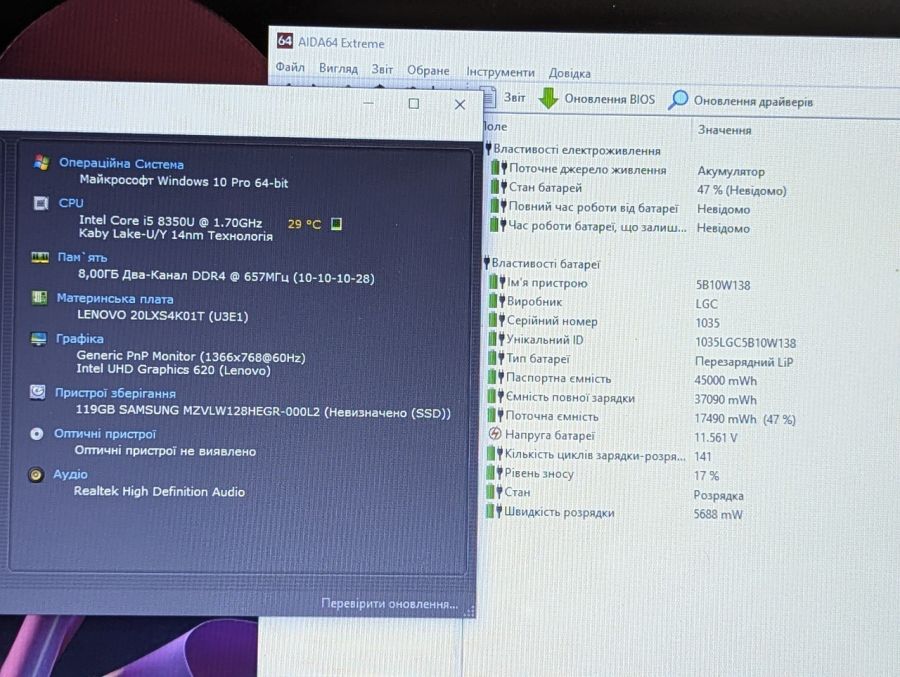Click the Значення column header
Viewport: 900px width, 677px height.
pyautogui.click(x=724, y=130)
